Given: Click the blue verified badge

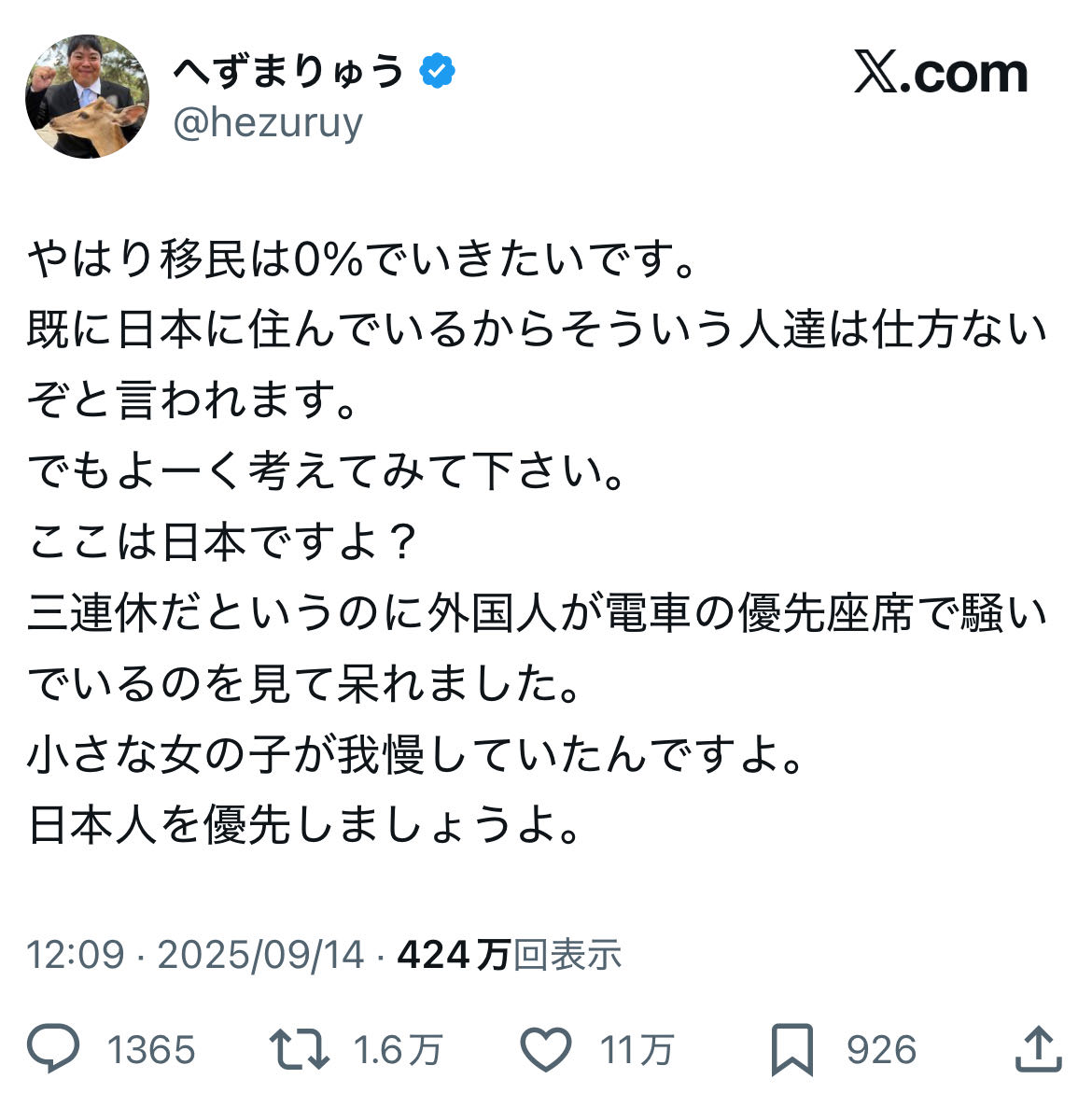Looking at the screenshot, I should (437, 72).
